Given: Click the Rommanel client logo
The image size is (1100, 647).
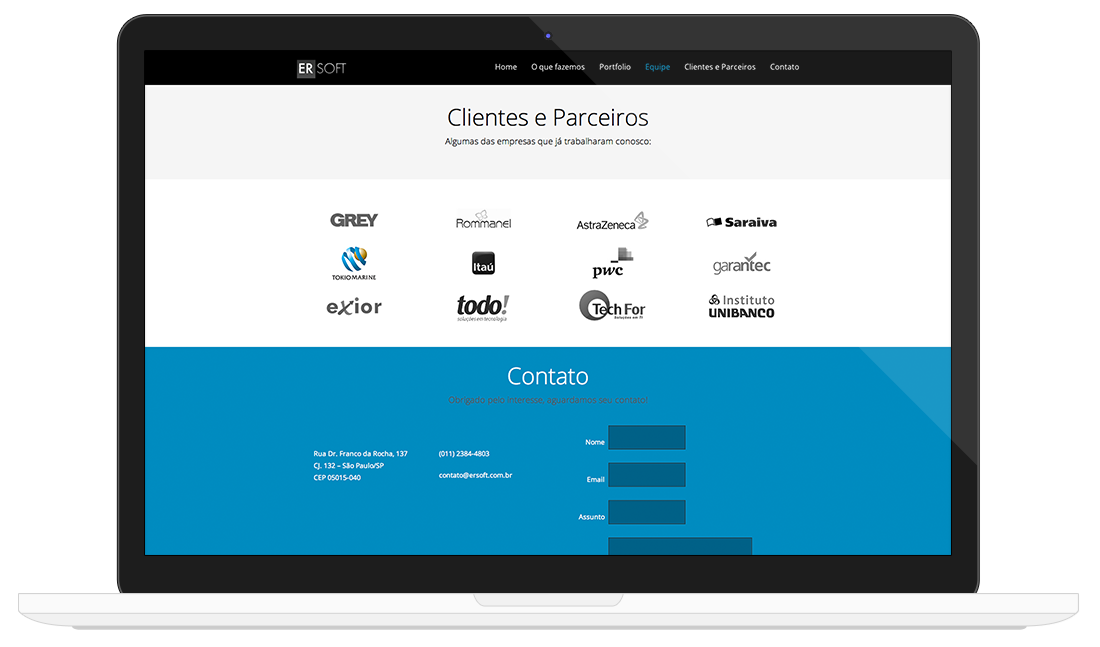Looking at the screenshot, I should pos(483,220).
